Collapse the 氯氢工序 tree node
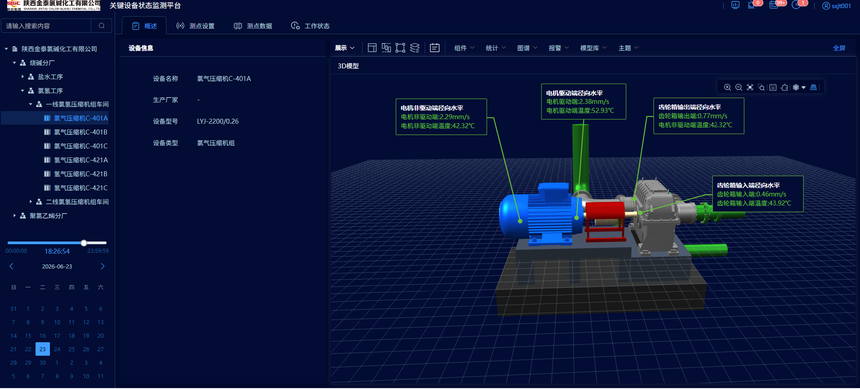 click(x=23, y=91)
